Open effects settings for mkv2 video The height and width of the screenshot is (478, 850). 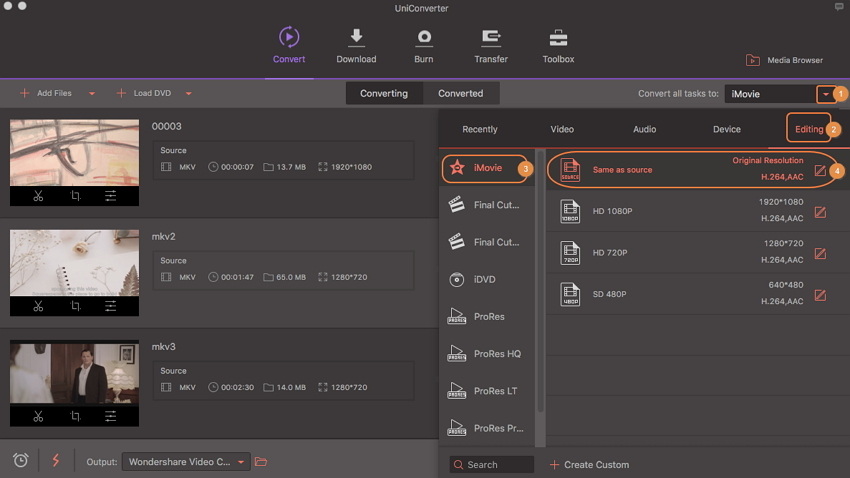(111, 306)
